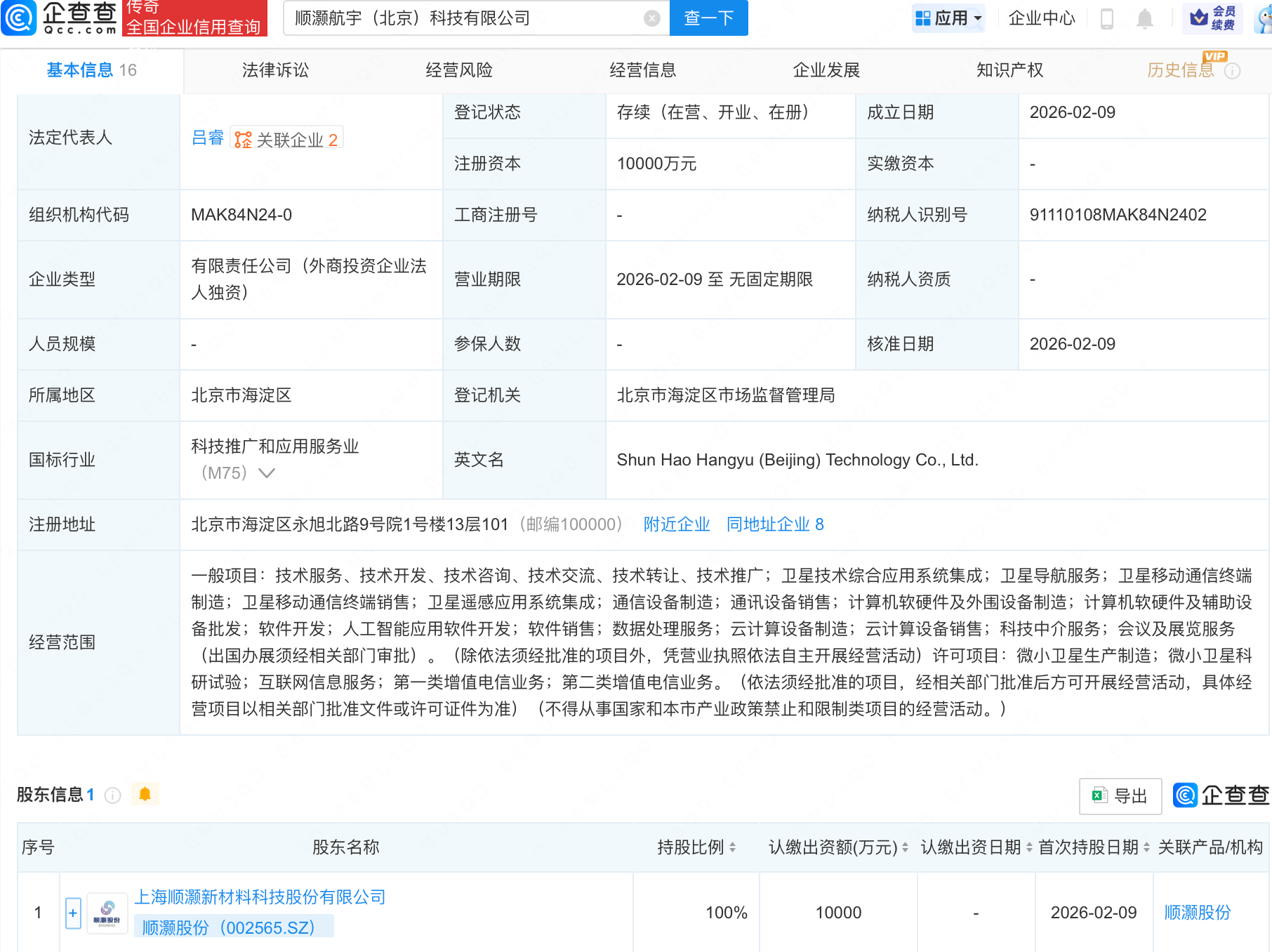This screenshot has width=1272, height=952.
Task: Select the English name Shun Hao Hangyu text
Action: click(x=797, y=460)
